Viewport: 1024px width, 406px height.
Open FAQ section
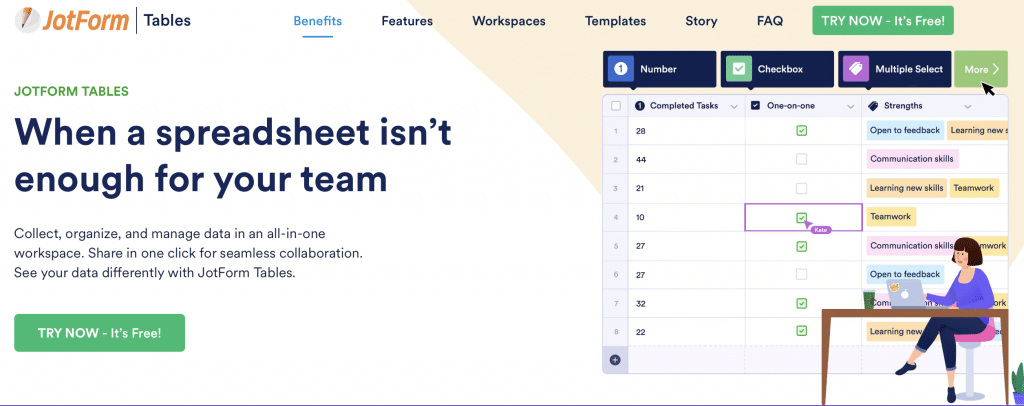pos(770,21)
